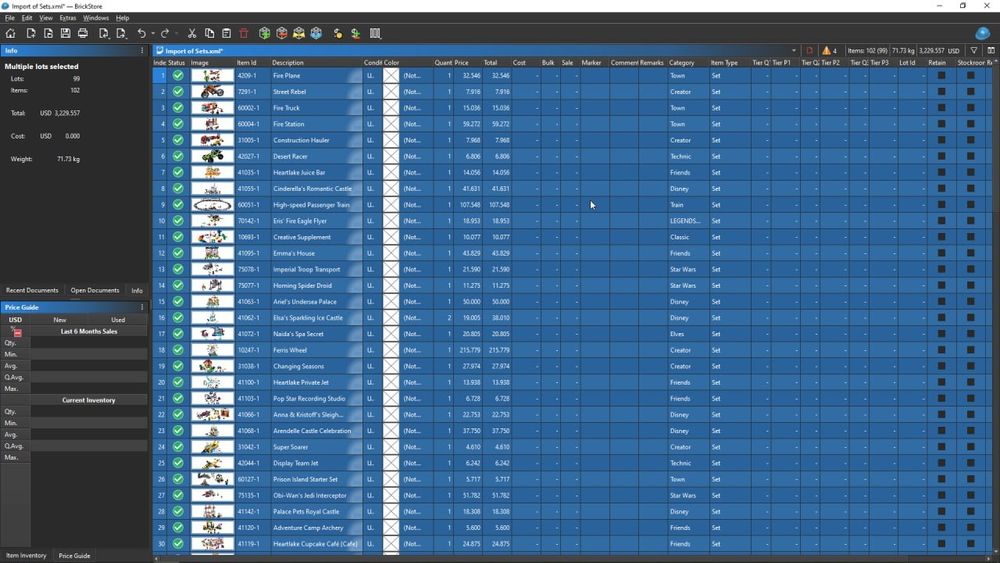The width and height of the screenshot is (1000, 563).
Task: Toggle Retain checkbox for Fire Plane row
Action: pos(941,75)
